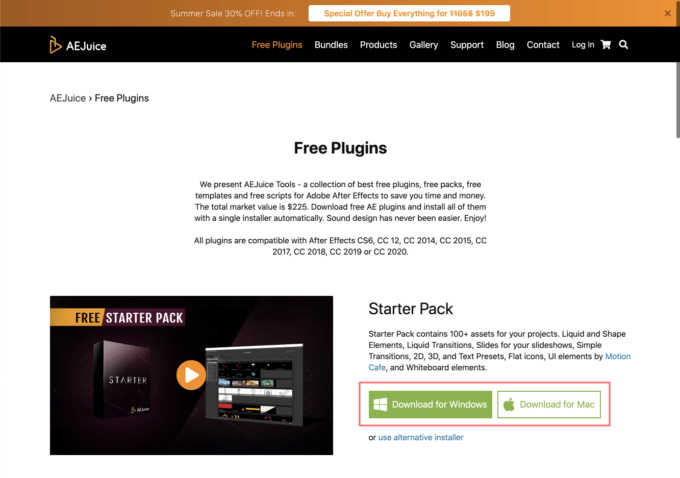Open the shopping cart
680x478 pixels.
tap(606, 45)
